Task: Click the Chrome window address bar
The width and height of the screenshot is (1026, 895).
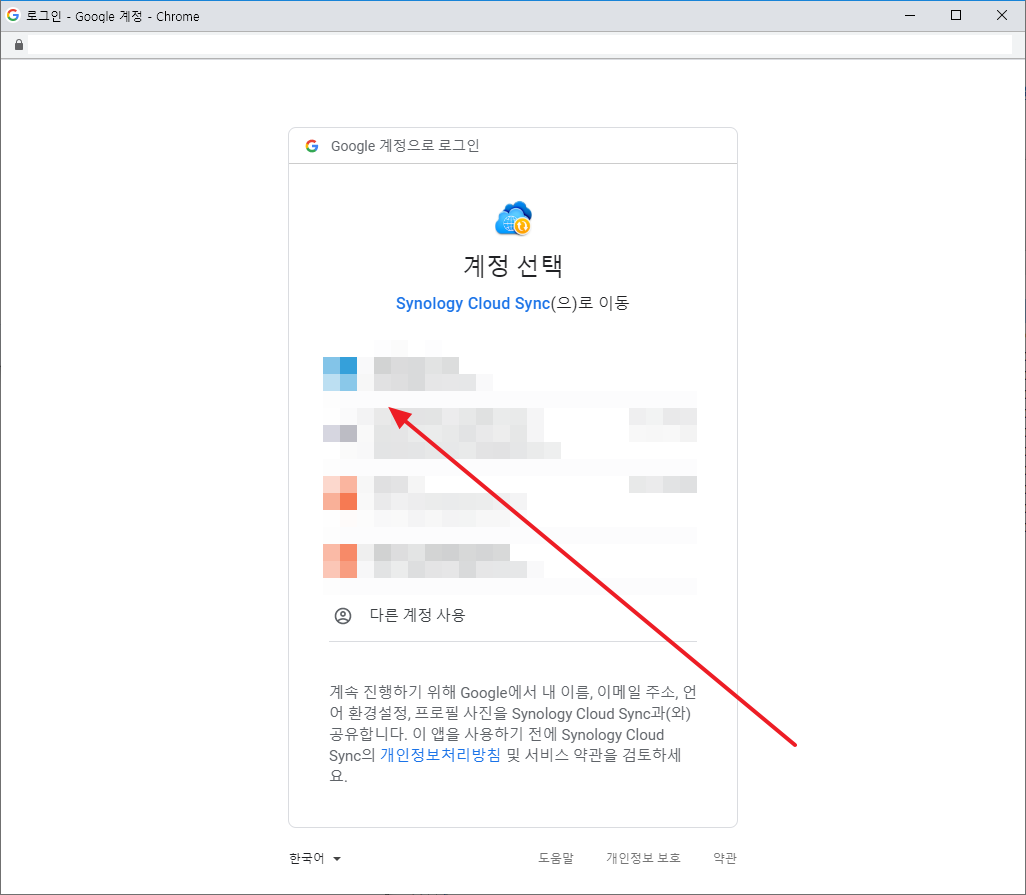Action: tap(520, 44)
